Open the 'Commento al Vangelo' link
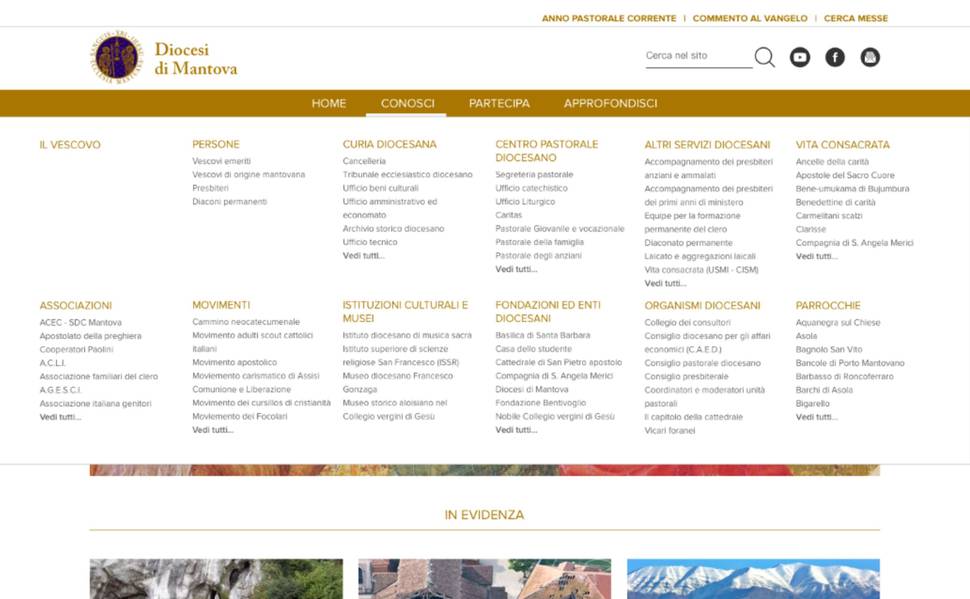Image resolution: width=970 pixels, height=599 pixels. tap(749, 18)
